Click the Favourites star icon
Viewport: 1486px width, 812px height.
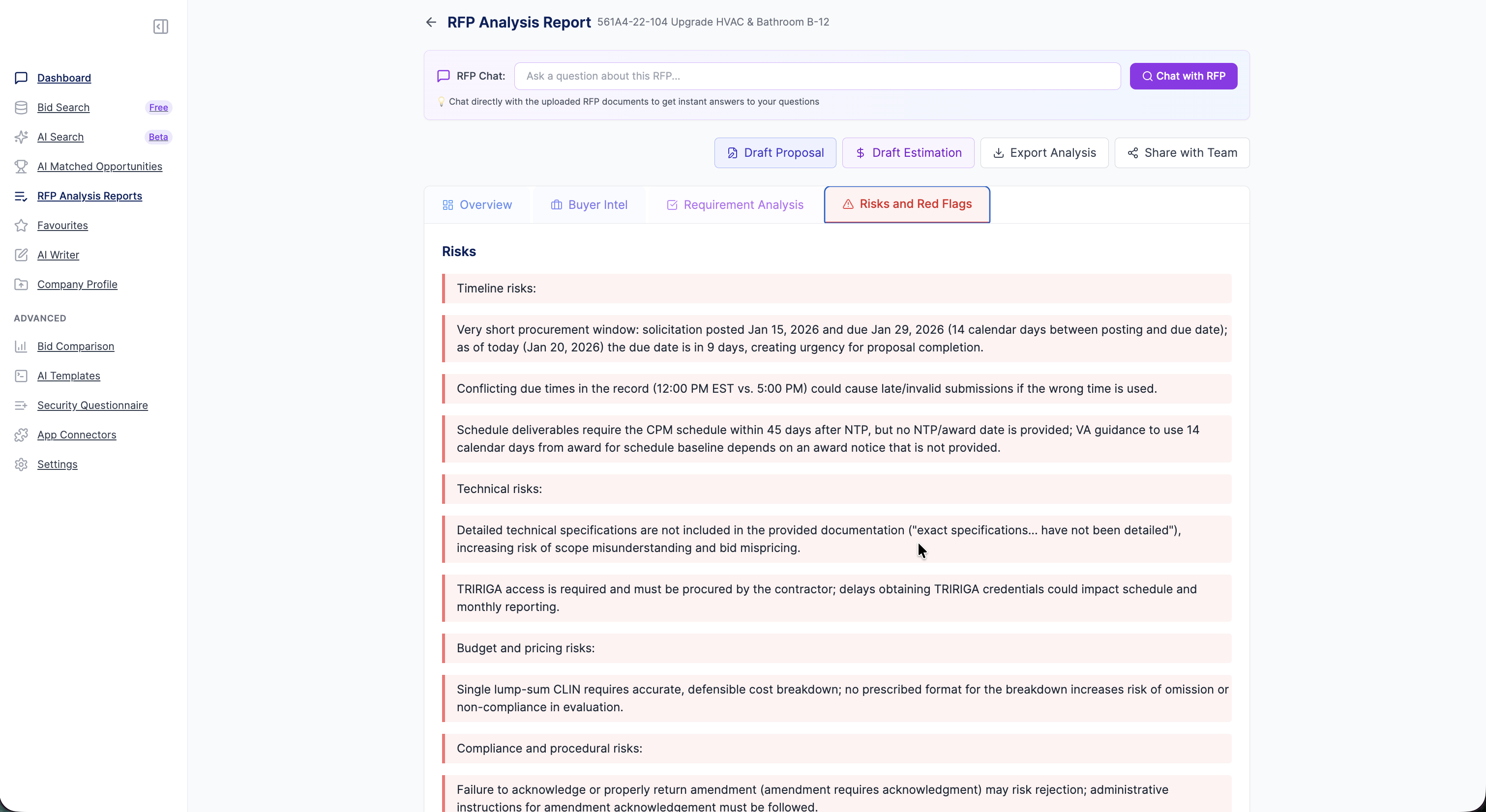(x=21, y=226)
